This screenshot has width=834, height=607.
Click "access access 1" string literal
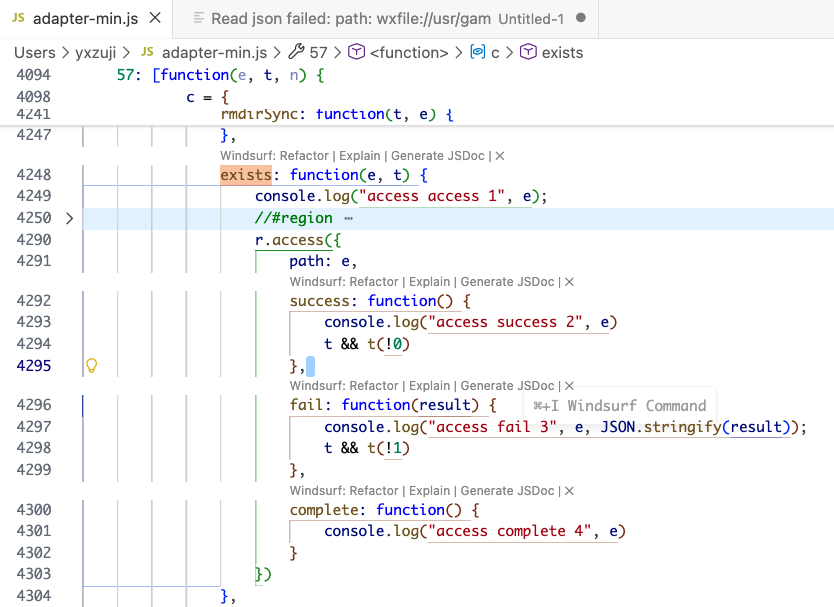click(x=431, y=196)
